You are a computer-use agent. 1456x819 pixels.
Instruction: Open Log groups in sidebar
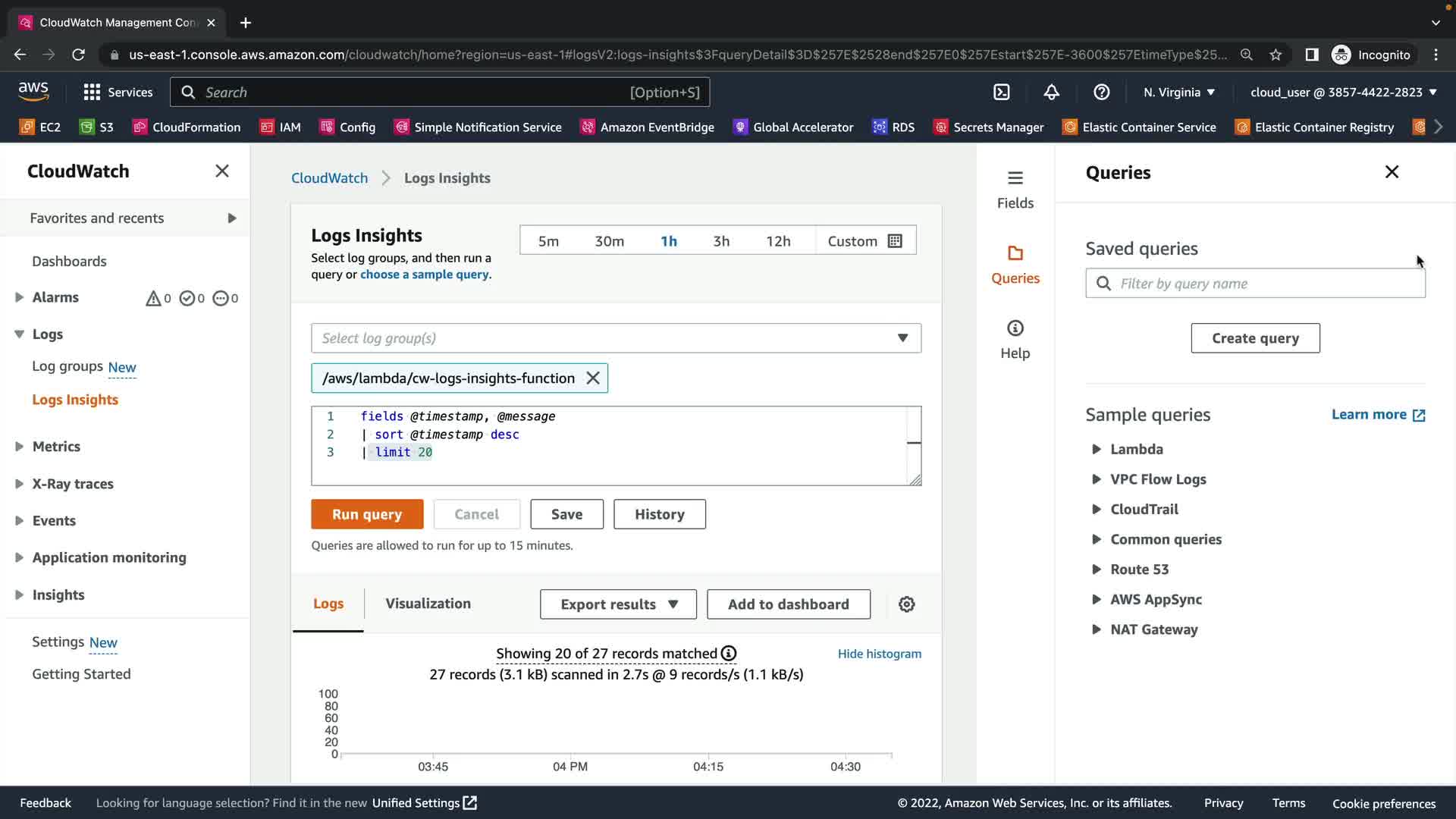[x=67, y=366]
